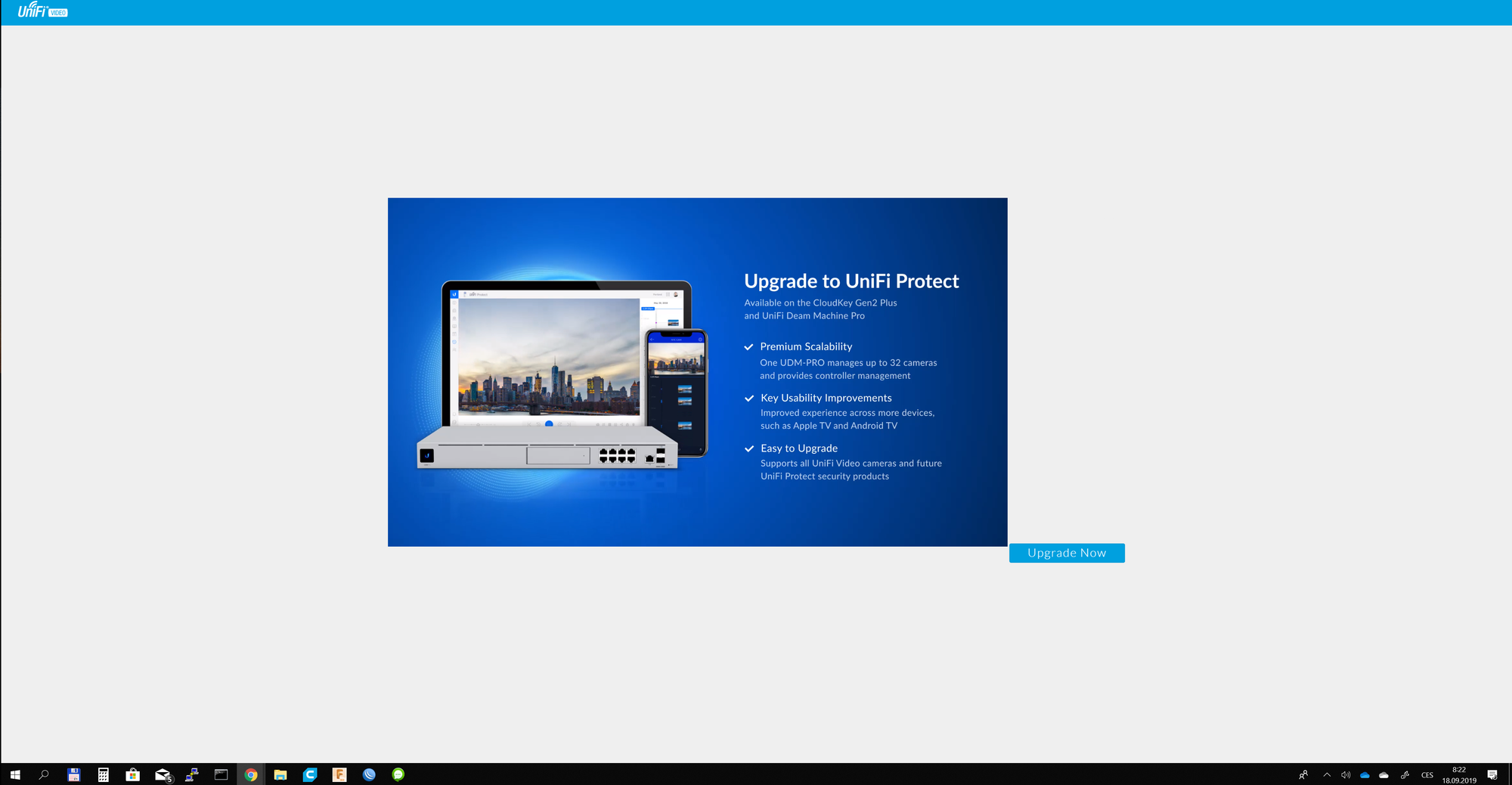Open the white OneDrive tray icon

click(x=1383, y=774)
